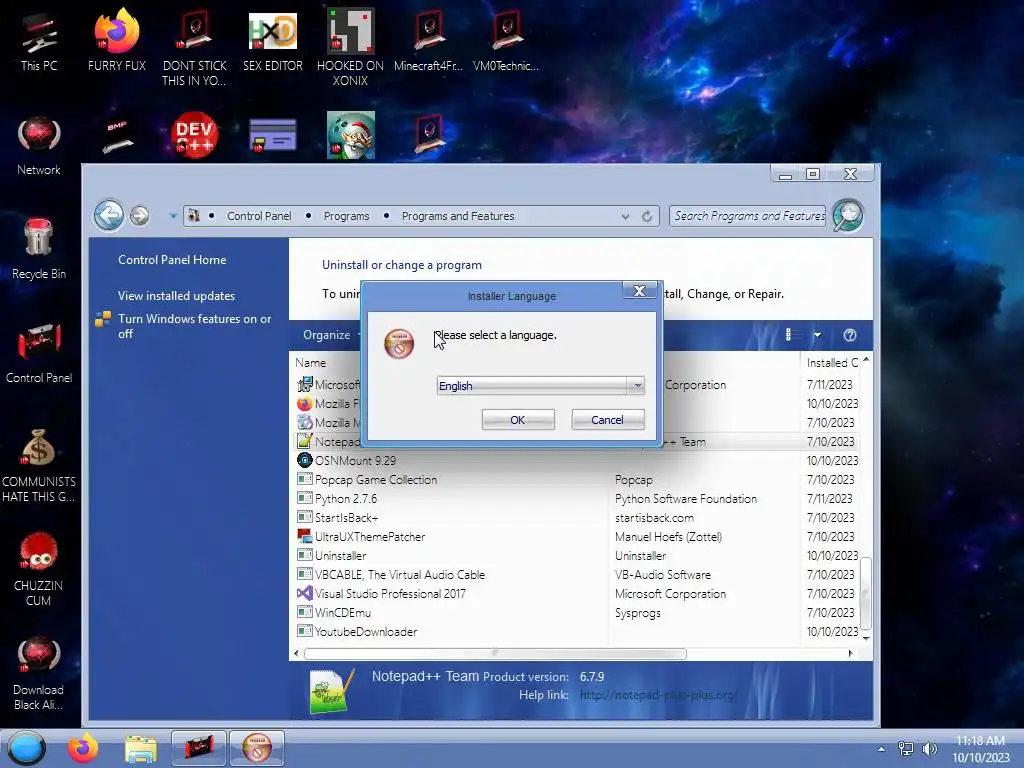Viewport: 1024px width, 768px height.
Task: Open the help question mark button
Action: tap(850, 335)
